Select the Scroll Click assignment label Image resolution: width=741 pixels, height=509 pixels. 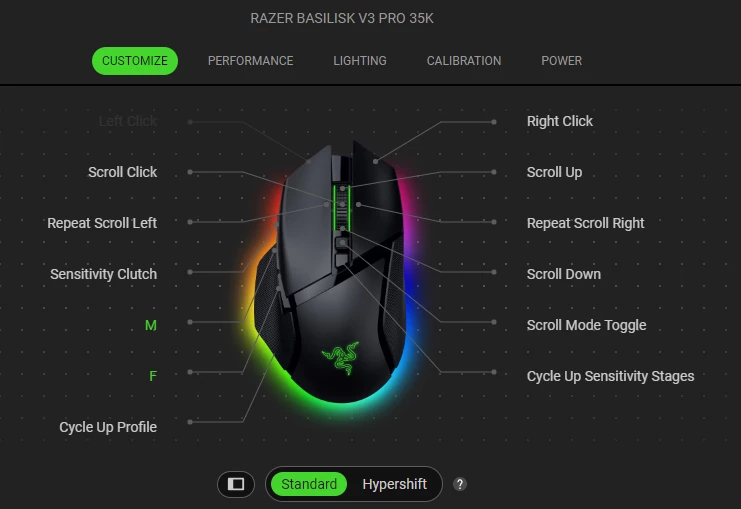122,172
